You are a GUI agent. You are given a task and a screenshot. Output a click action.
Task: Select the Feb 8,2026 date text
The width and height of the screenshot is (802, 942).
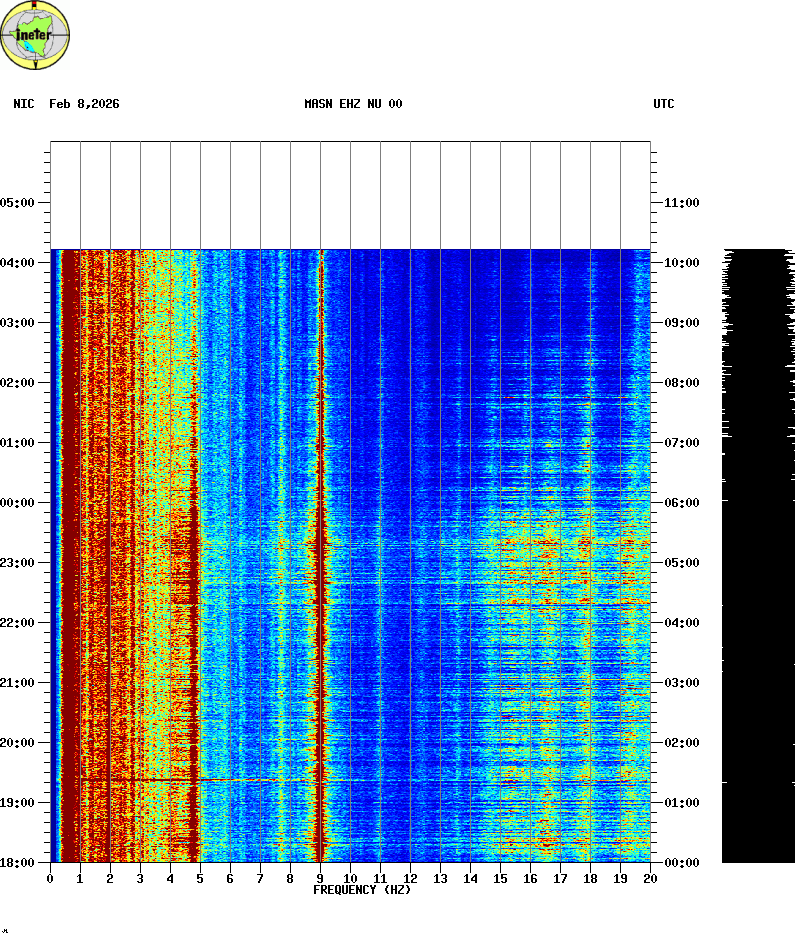point(84,104)
